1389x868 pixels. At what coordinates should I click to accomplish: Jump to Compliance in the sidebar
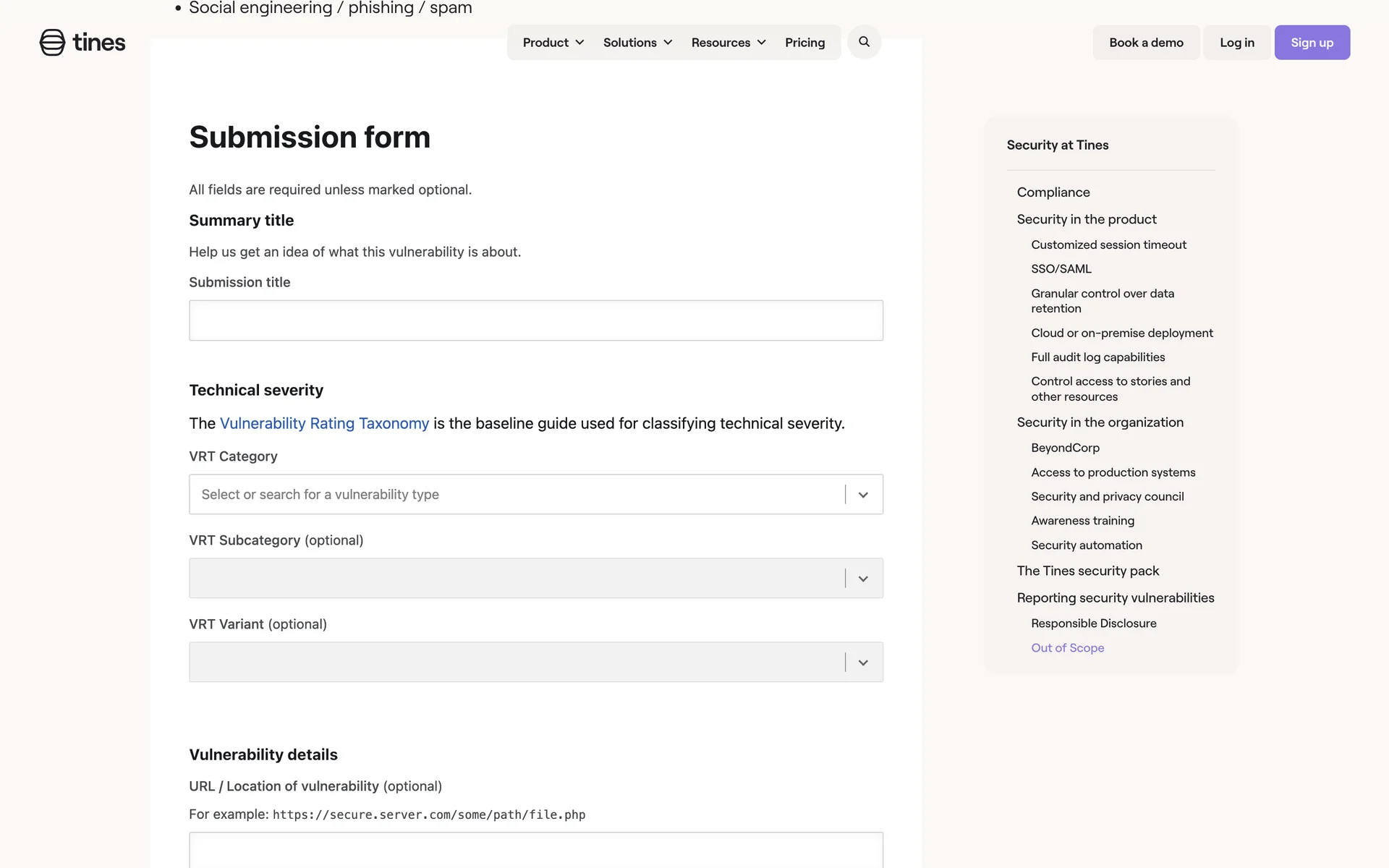pos(1053,192)
